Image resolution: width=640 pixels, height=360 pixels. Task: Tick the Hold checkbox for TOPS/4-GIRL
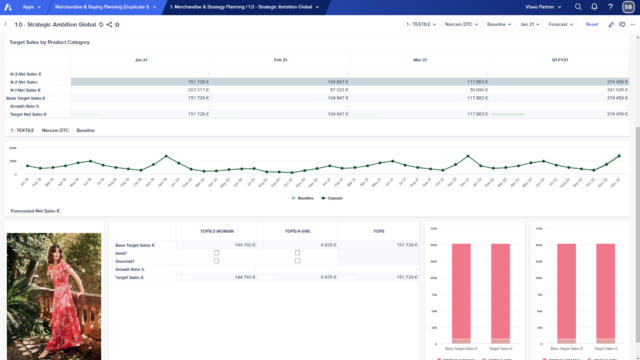(x=298, y=253)
